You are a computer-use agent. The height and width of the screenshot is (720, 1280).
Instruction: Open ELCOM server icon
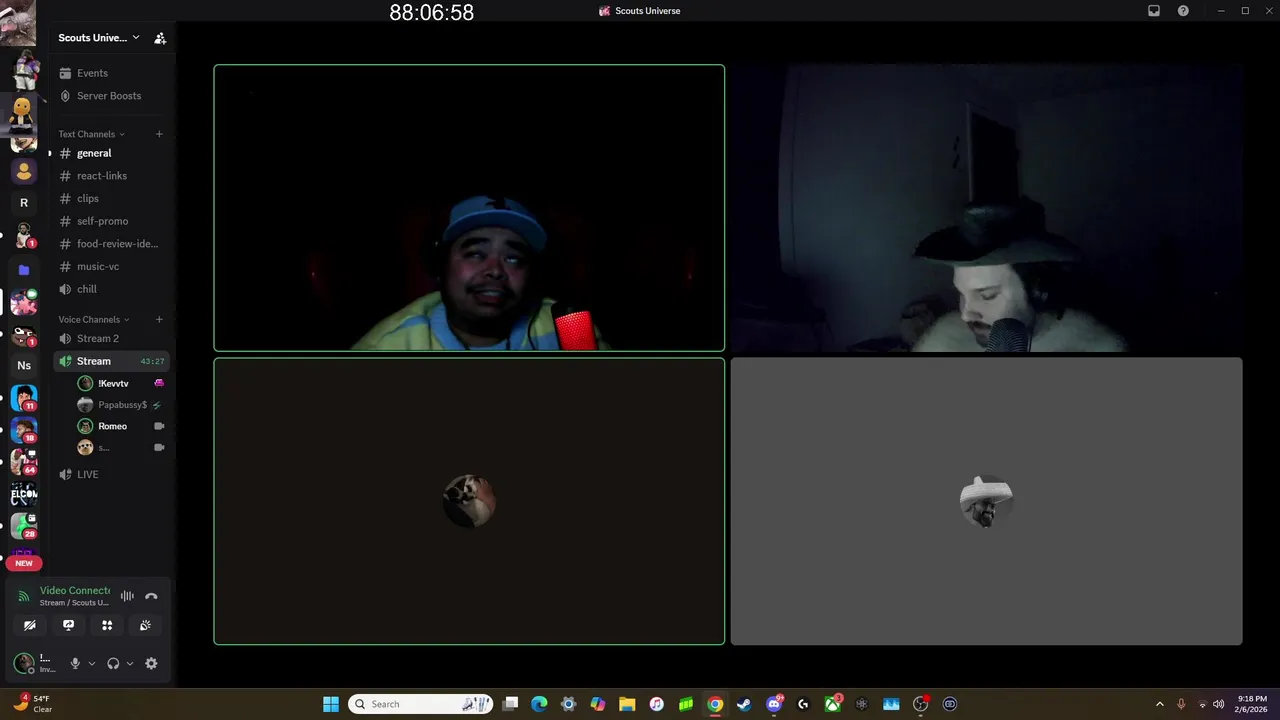click(24, 493)
